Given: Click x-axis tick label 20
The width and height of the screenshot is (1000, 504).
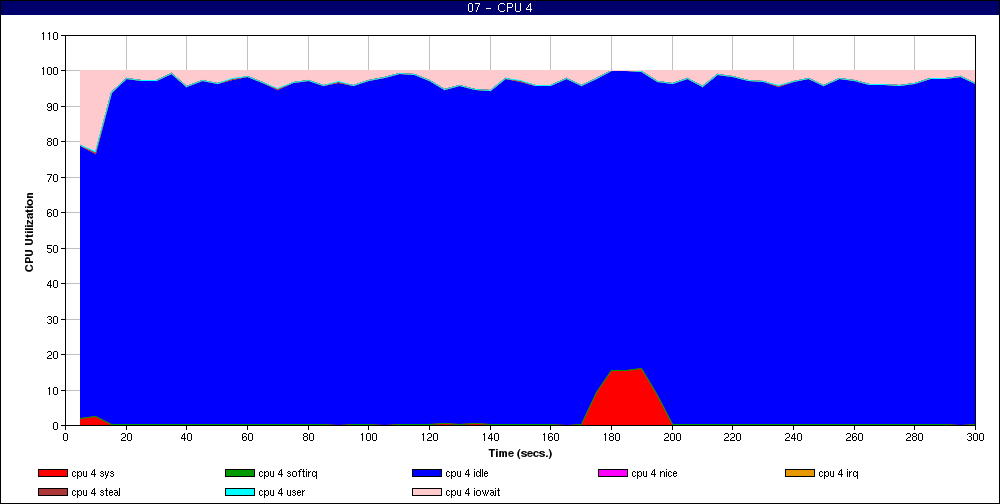Looking at the screenshot, I should (126, 437).
